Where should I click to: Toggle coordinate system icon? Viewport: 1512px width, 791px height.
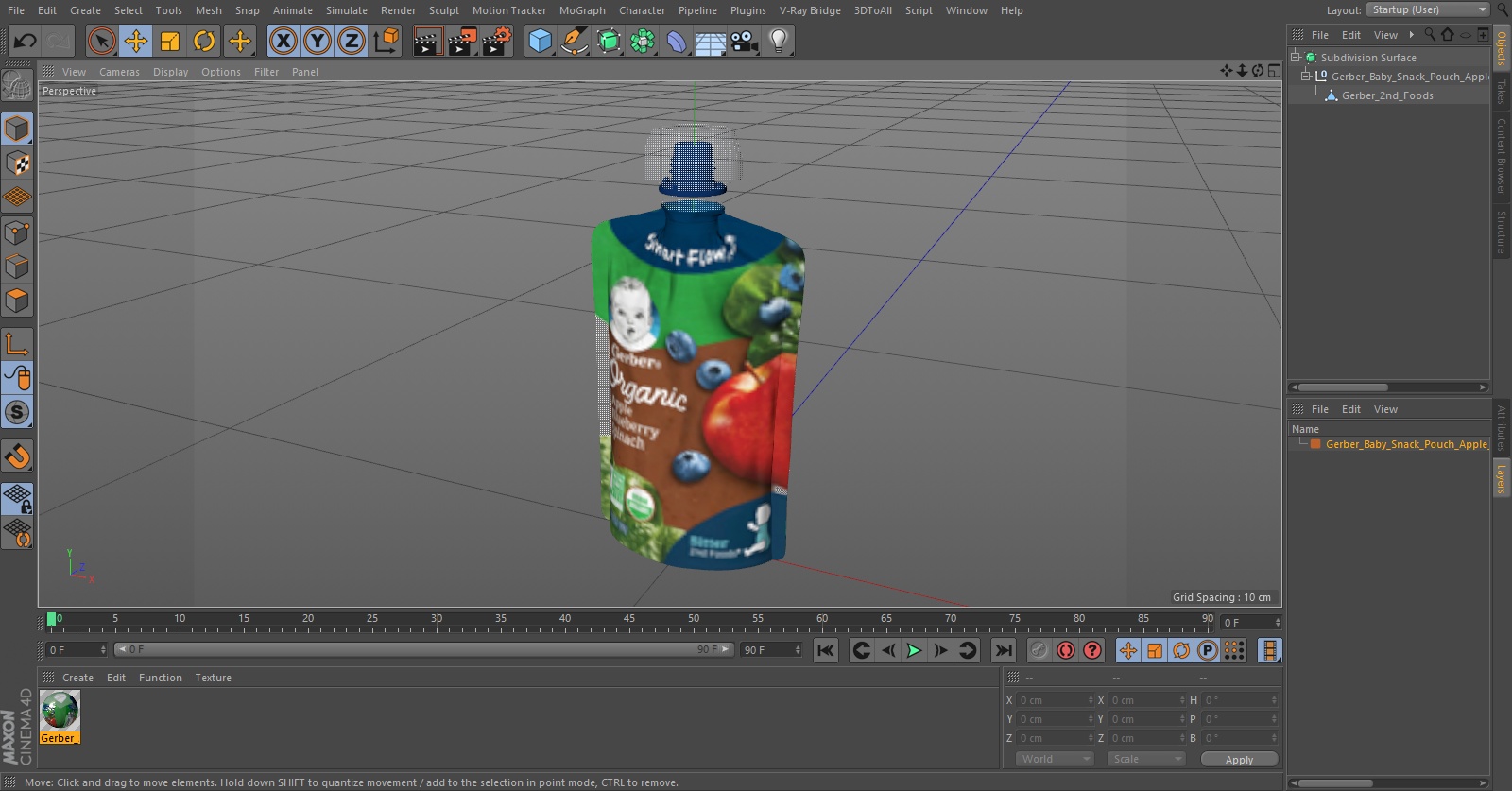pyautogui.click(x=387, y=41)
